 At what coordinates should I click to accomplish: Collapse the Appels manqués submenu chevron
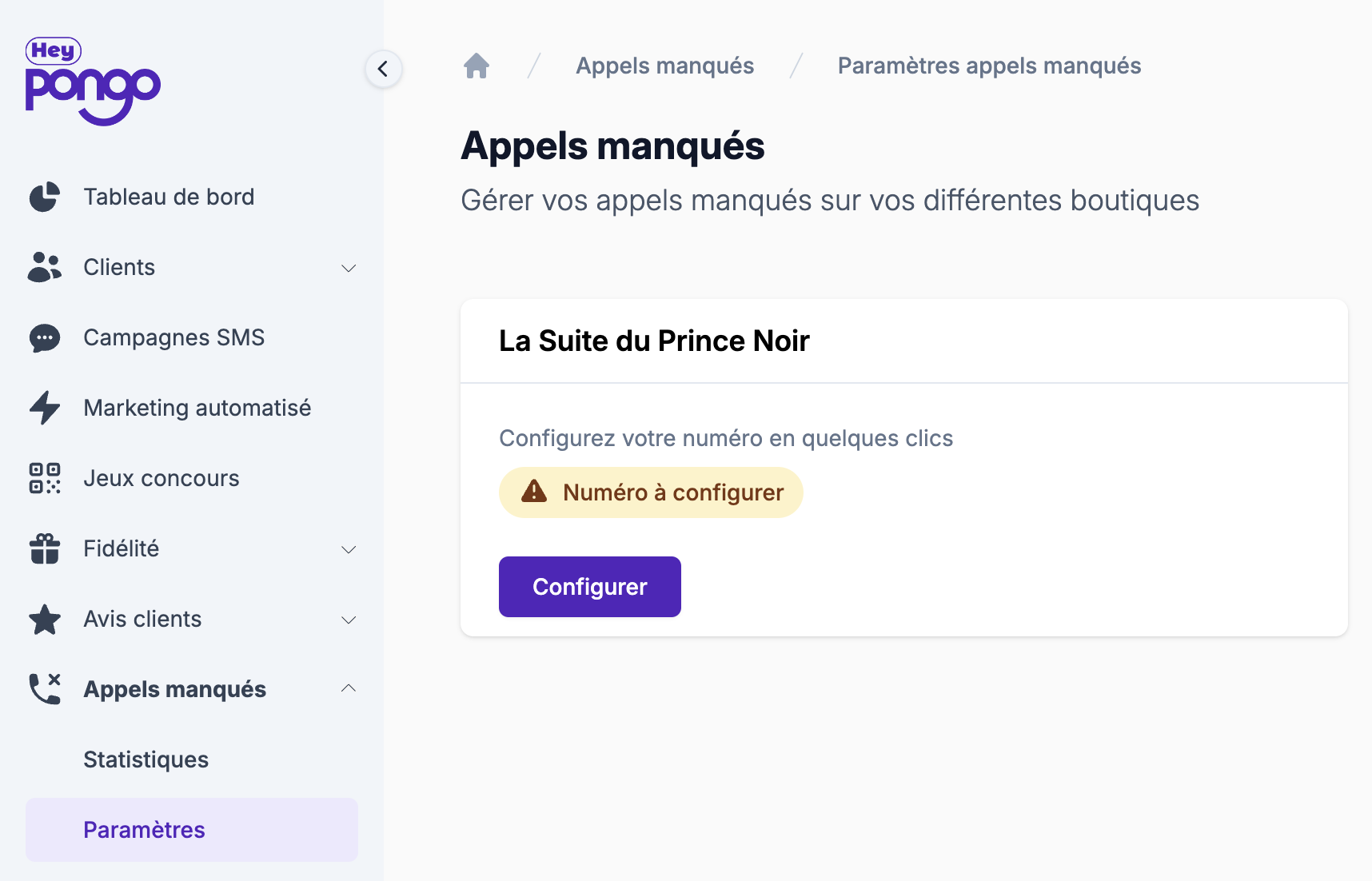tap(349, 688)
